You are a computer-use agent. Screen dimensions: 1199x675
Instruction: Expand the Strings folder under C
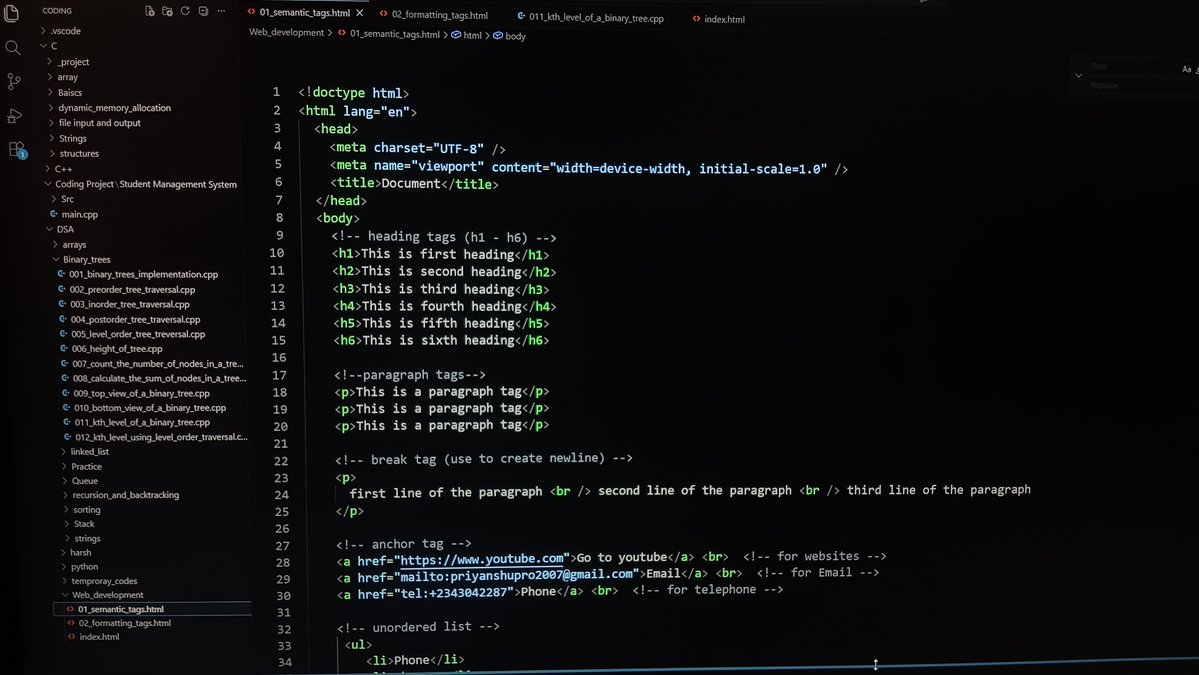(x=67, y=138)
